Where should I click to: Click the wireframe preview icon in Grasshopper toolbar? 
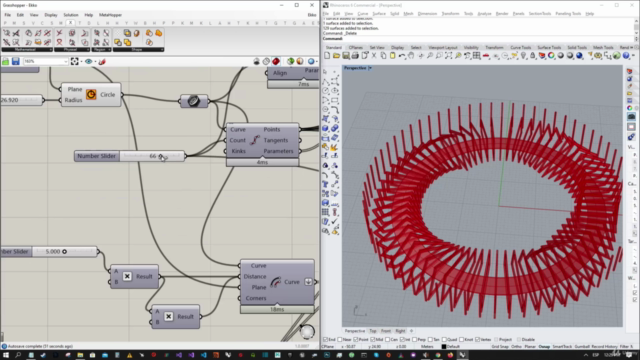(x=266, y=61)
